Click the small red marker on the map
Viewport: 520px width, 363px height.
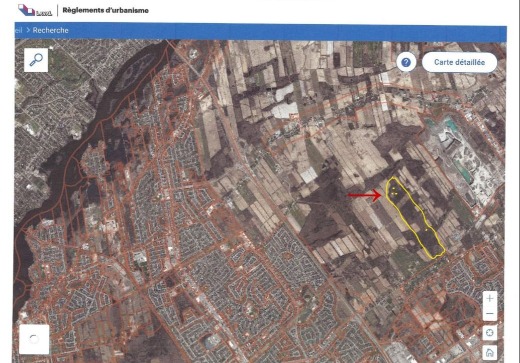tap(294, 116)
